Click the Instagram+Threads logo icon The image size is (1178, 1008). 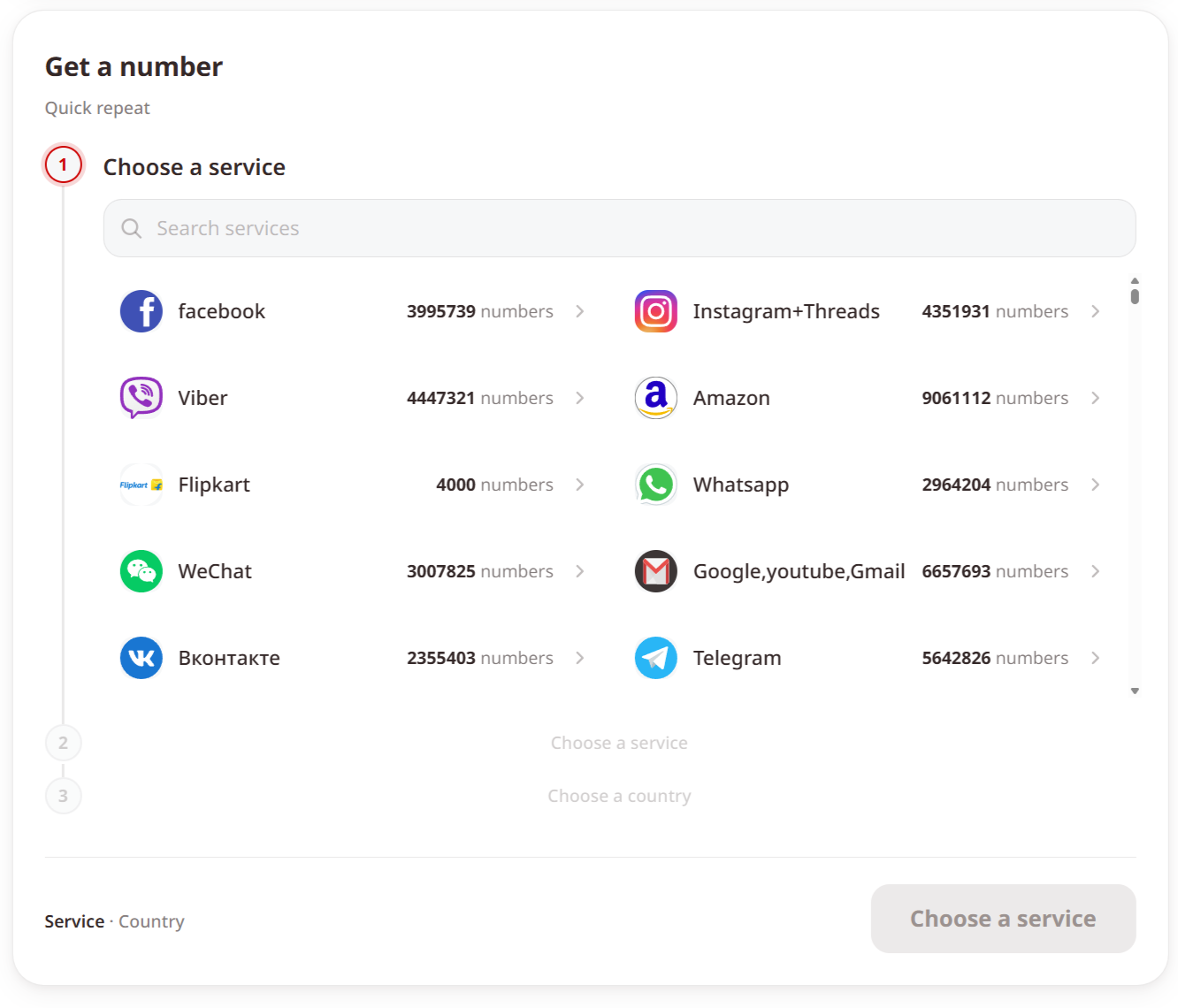coord(656,311)
